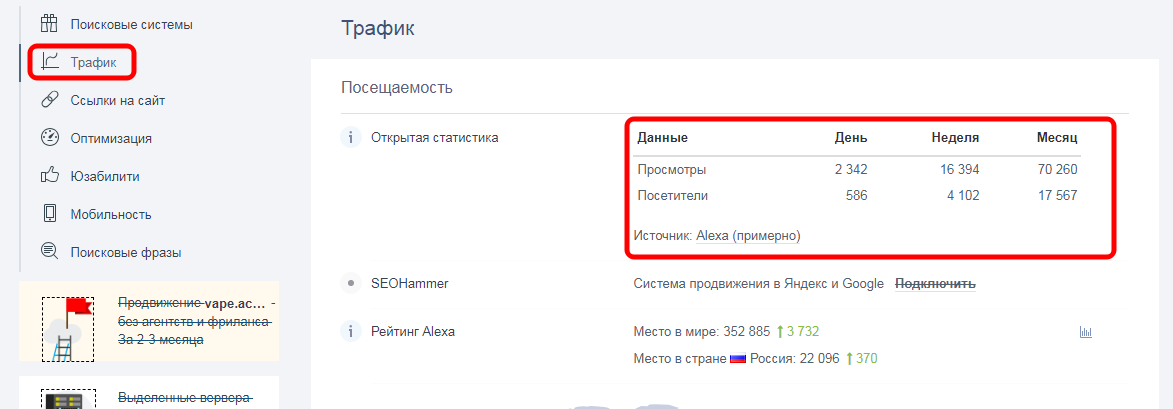Image resolution: width=1173 pixels, height=409 pixels.
Task: Open the Оптимизация sidebar item
Action: point(110,138)
